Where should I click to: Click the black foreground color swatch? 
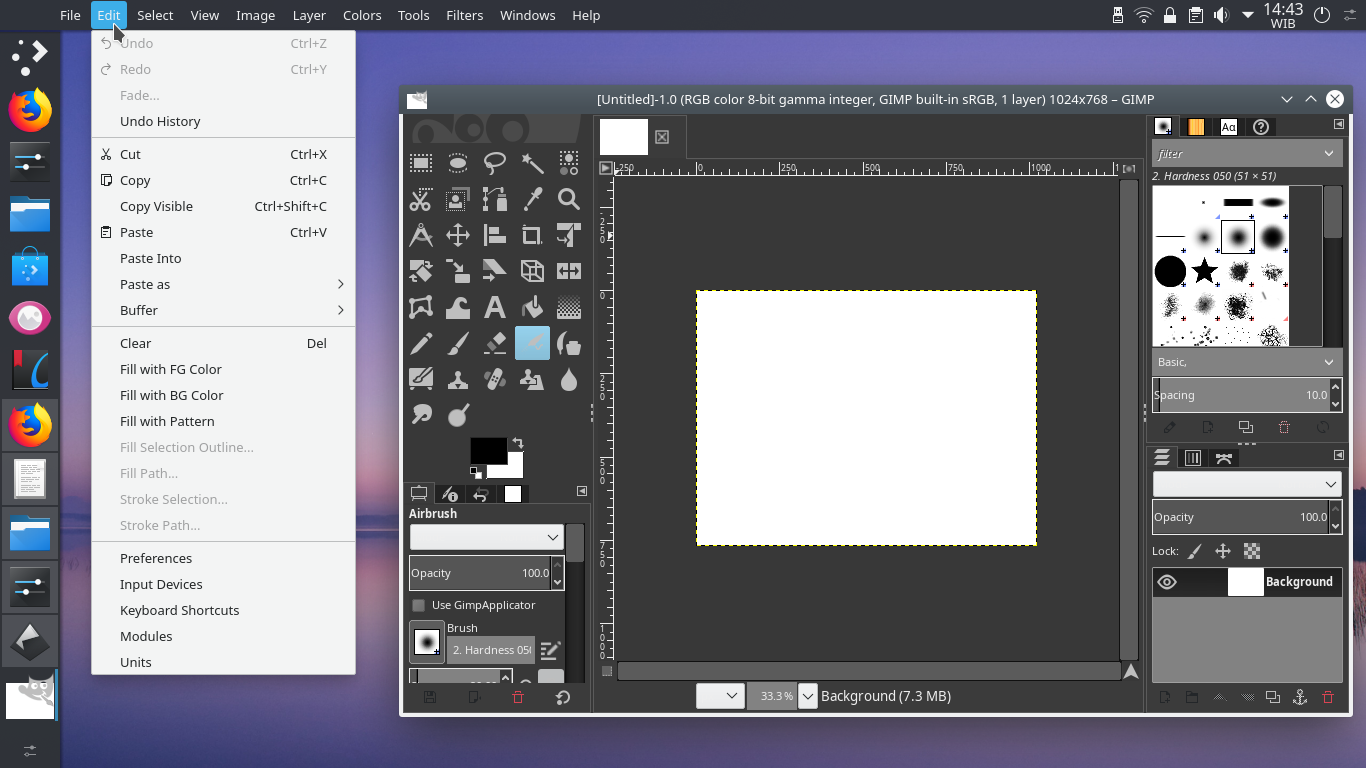coord(490,450)
